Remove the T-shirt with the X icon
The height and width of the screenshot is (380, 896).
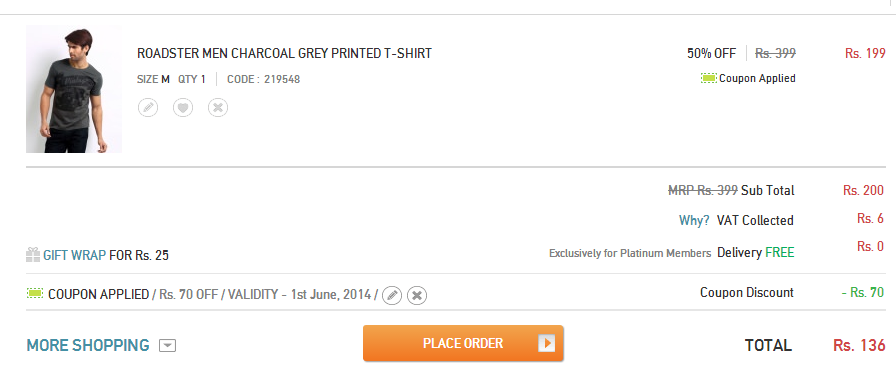pyautogui.click(x=218, y=107)
